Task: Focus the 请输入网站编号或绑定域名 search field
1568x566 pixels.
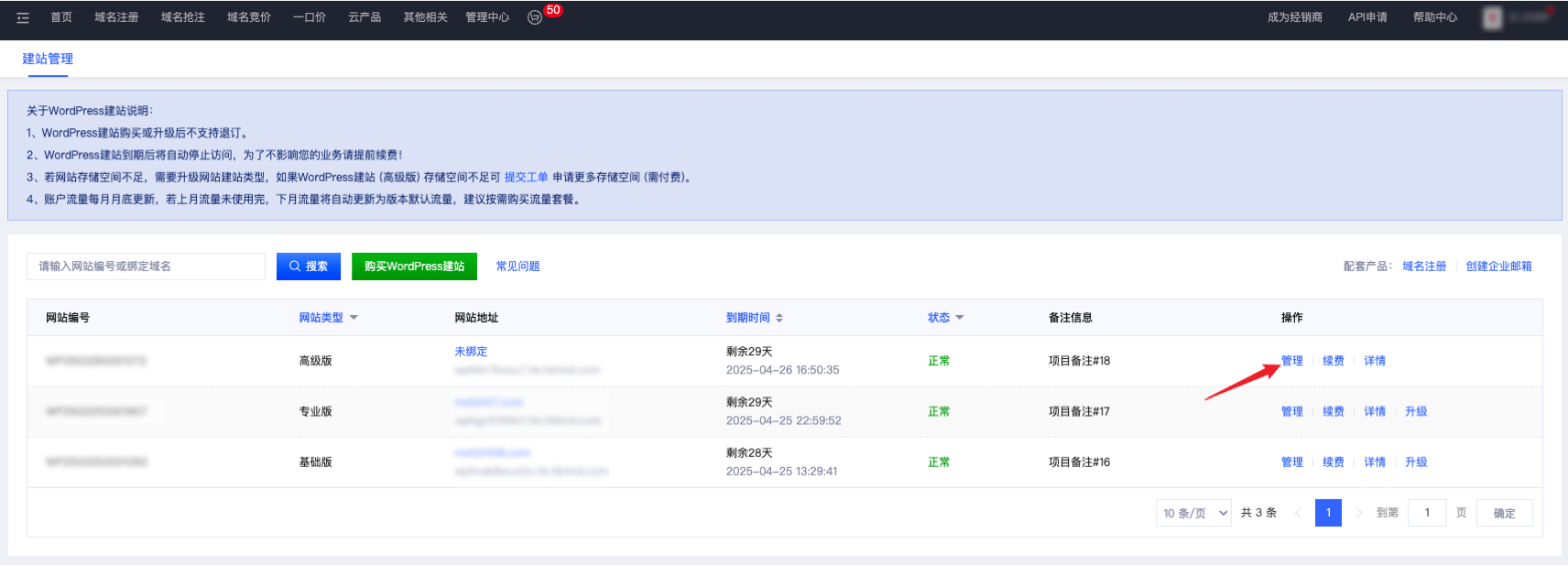Action: click(147, 267)
